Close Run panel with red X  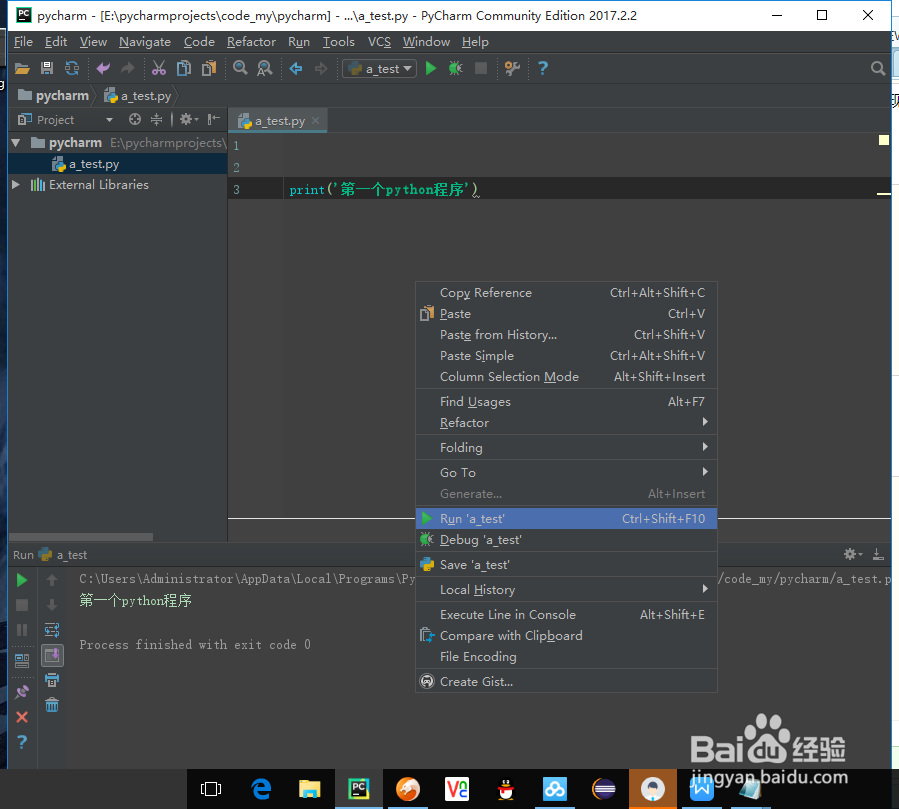pos(22,717)
